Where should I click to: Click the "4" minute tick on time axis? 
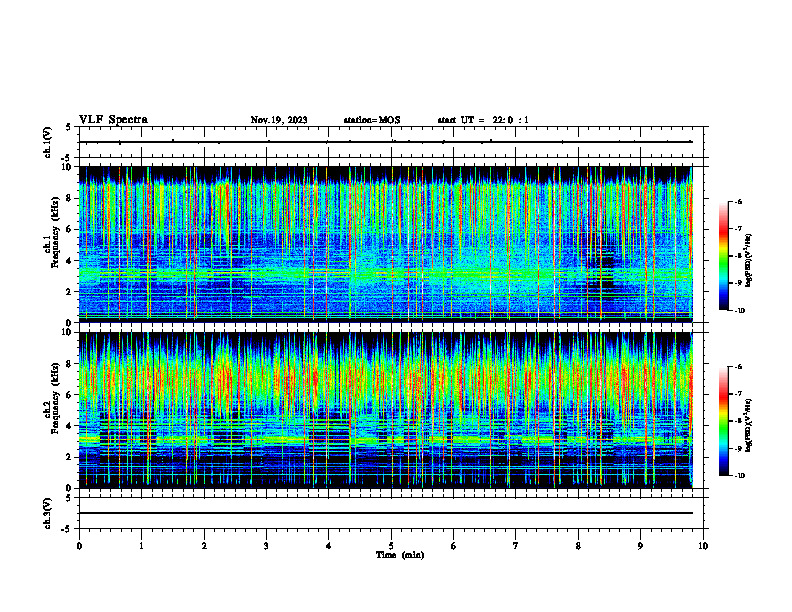tap(329, 546)
